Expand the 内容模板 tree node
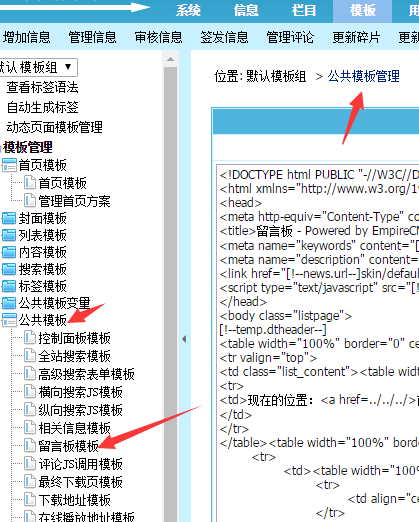419x522 pixels. (x=42, y=252)
